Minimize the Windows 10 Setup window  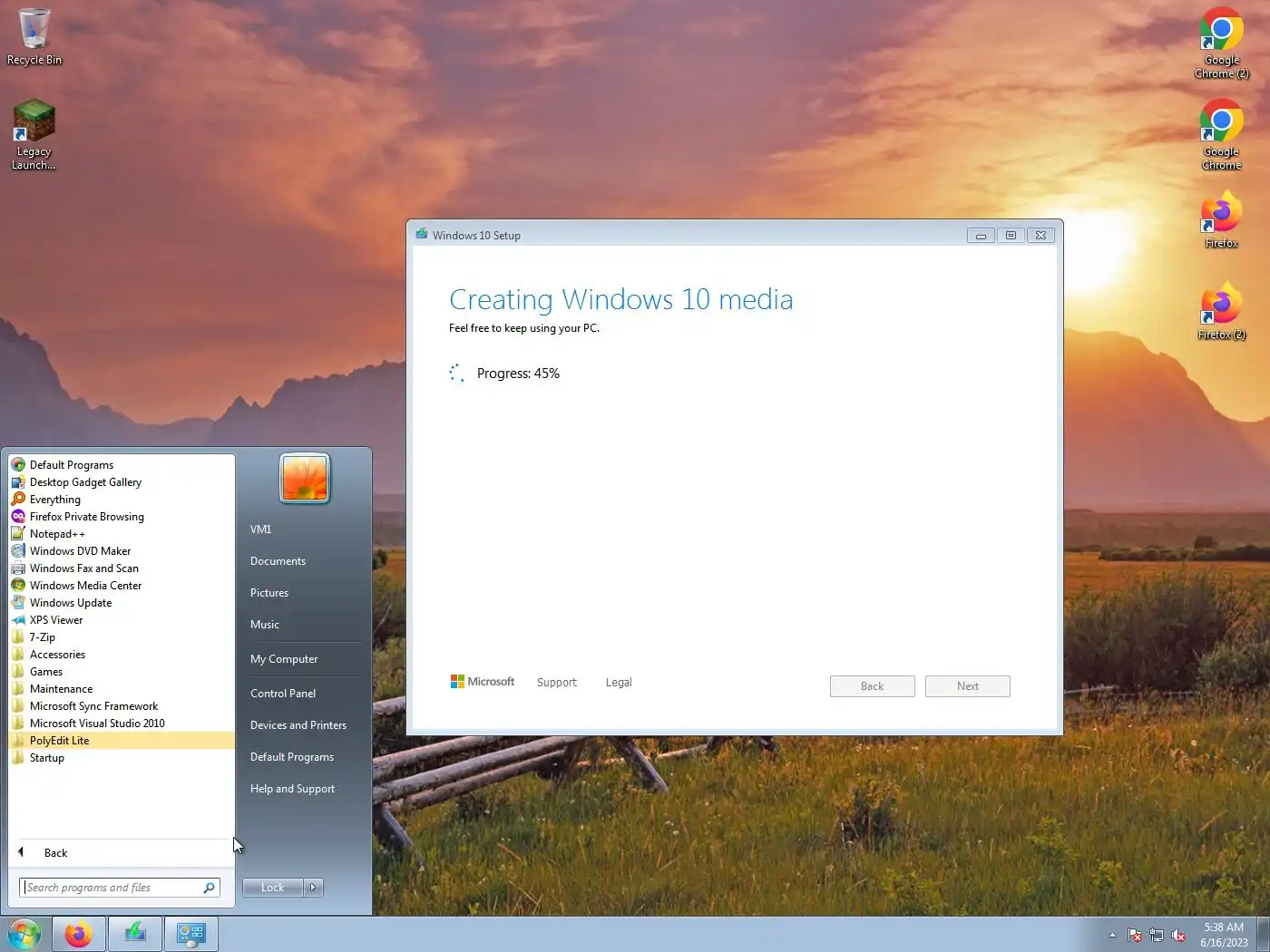(x=981, y=236)
